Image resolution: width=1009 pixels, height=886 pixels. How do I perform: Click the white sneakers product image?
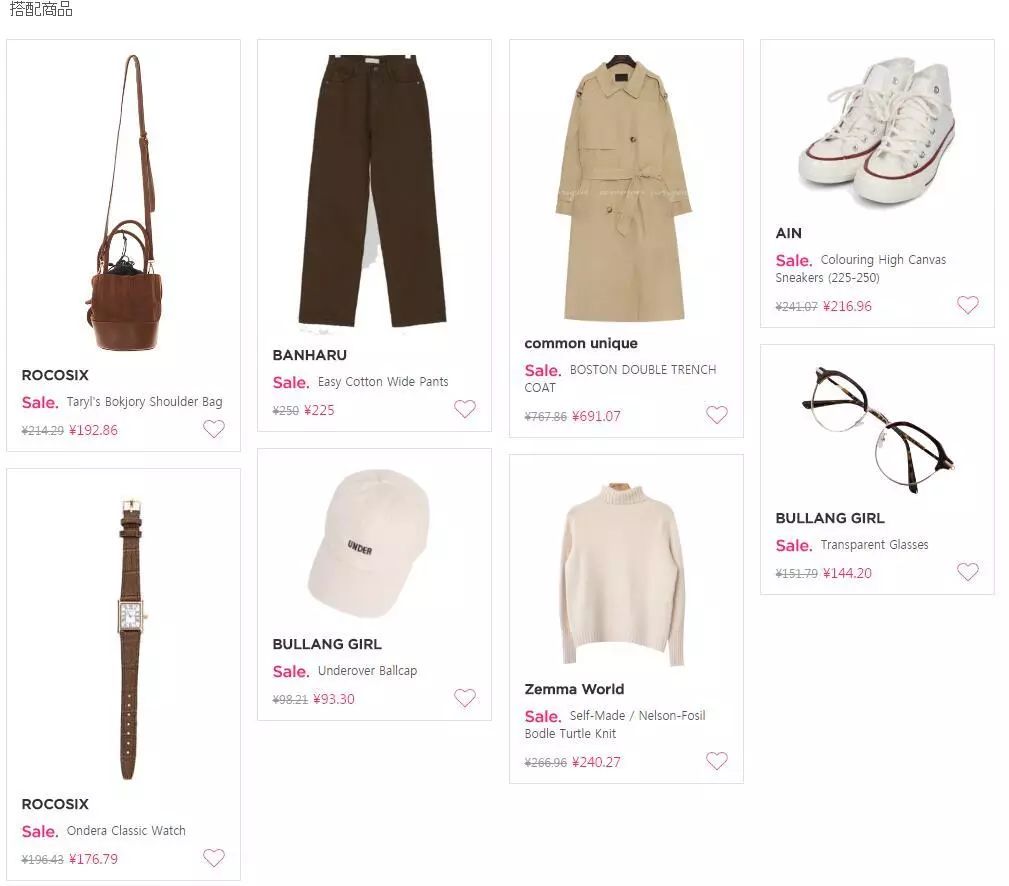pyautogui.click(x=876, y=130)
